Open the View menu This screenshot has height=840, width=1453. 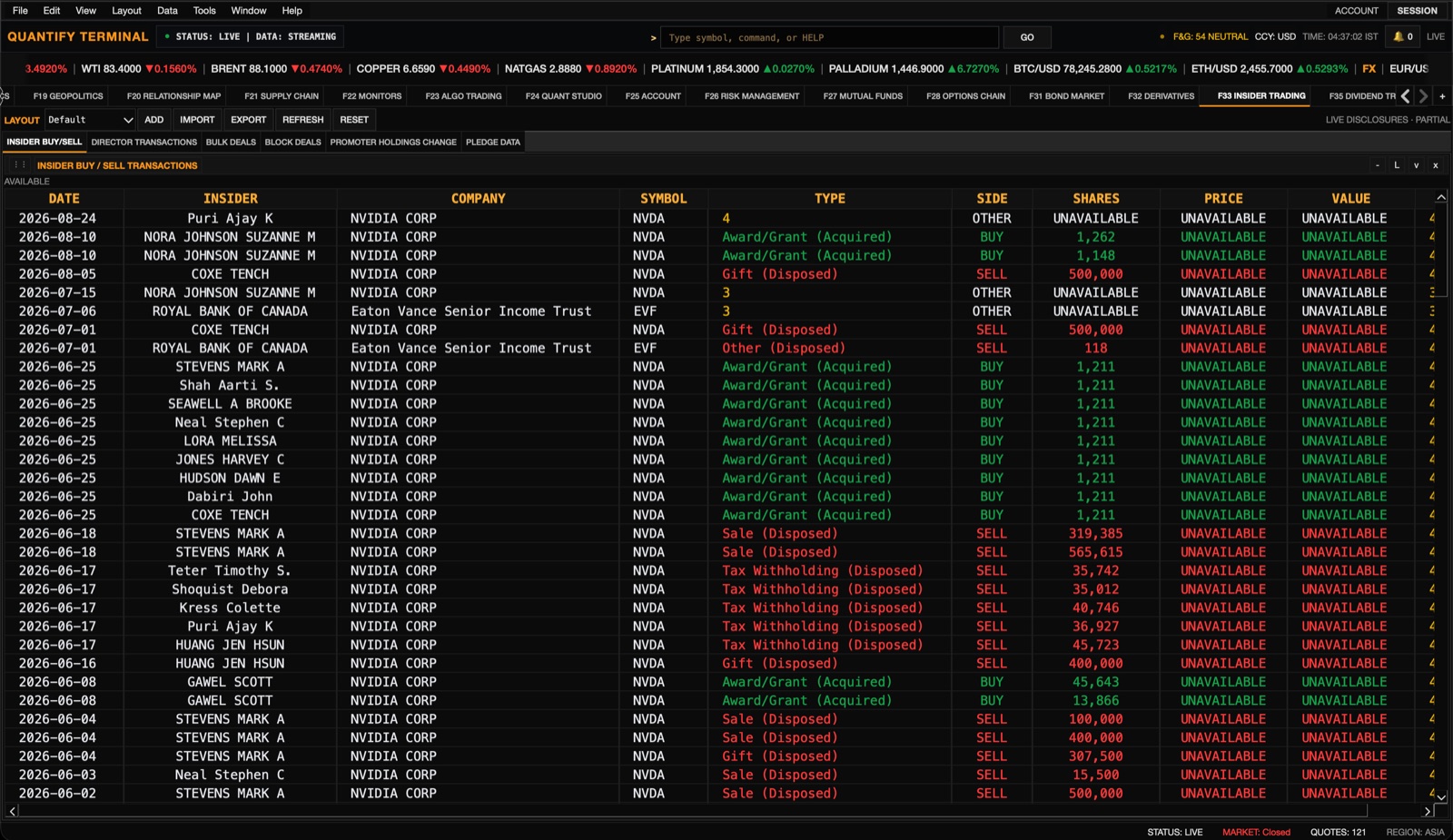[85, 11]
